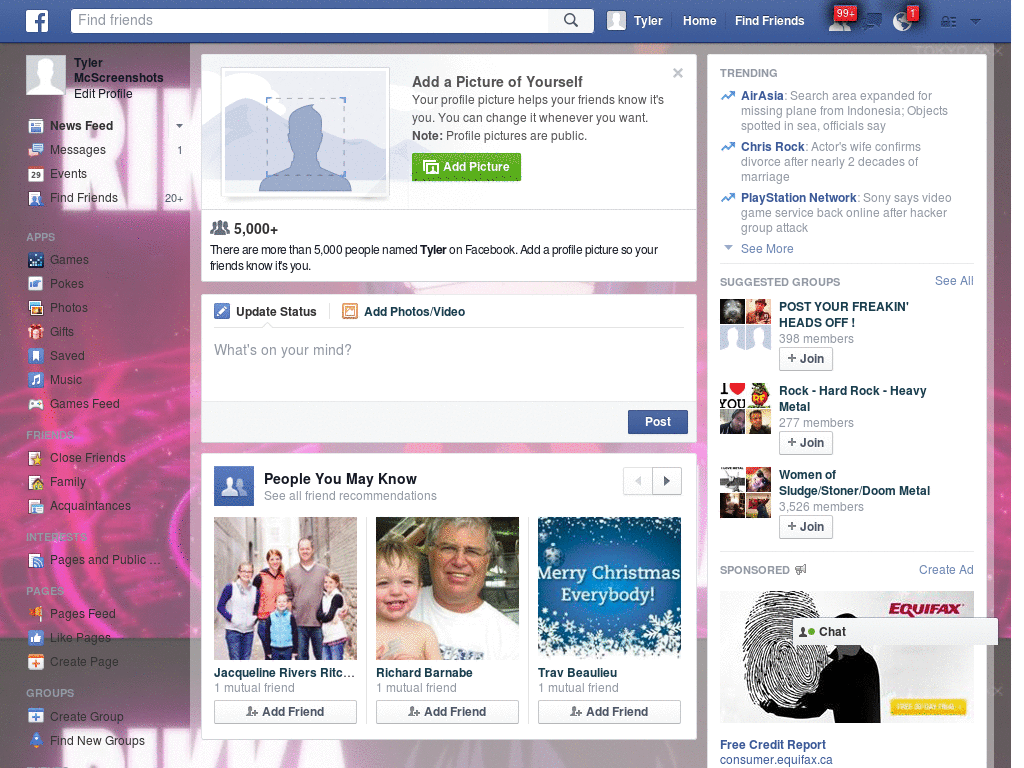Click the Facebook logo icon
1024x768 pixels.
(37, 21)
